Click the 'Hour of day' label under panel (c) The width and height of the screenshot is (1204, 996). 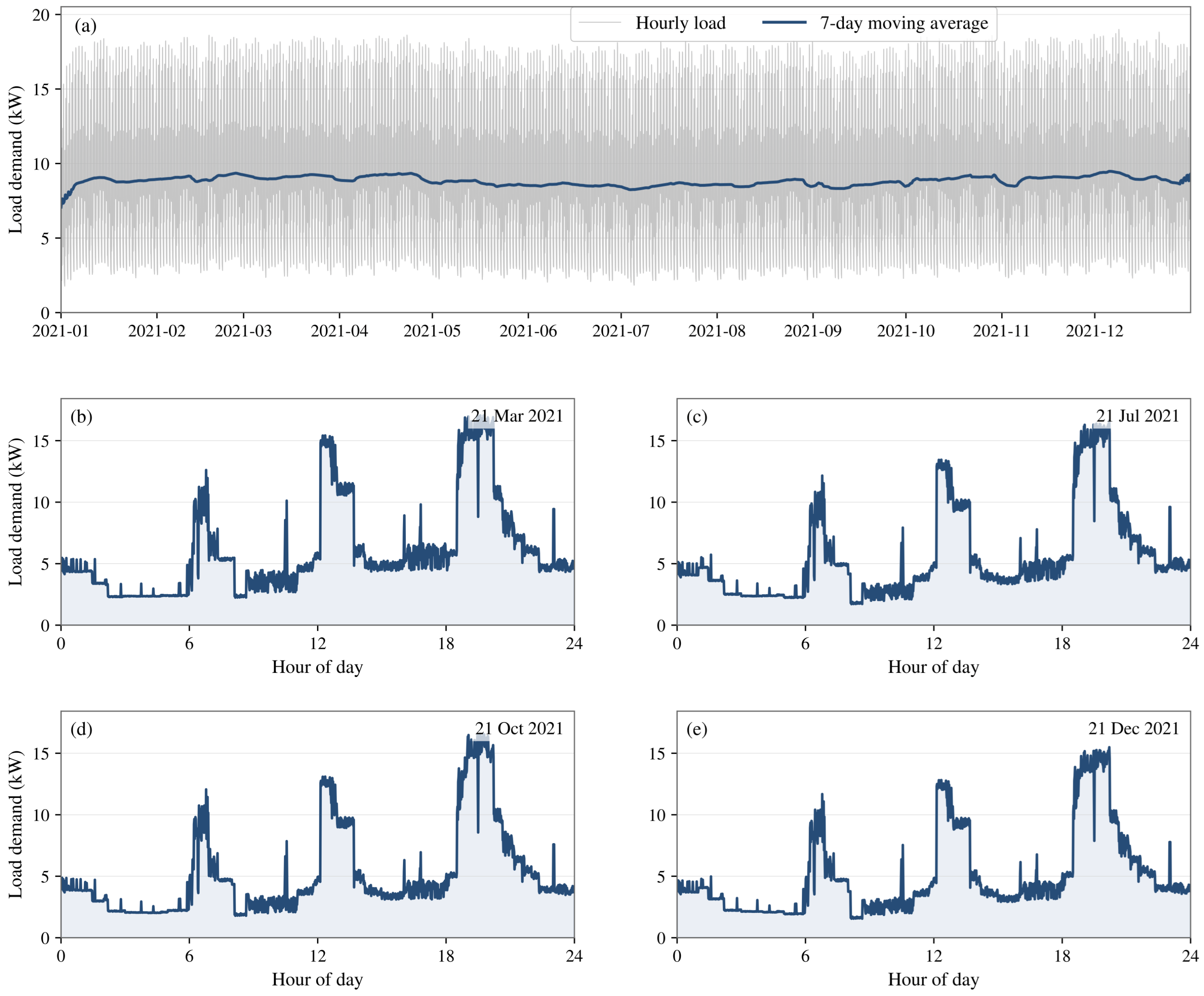coord(933,667)
